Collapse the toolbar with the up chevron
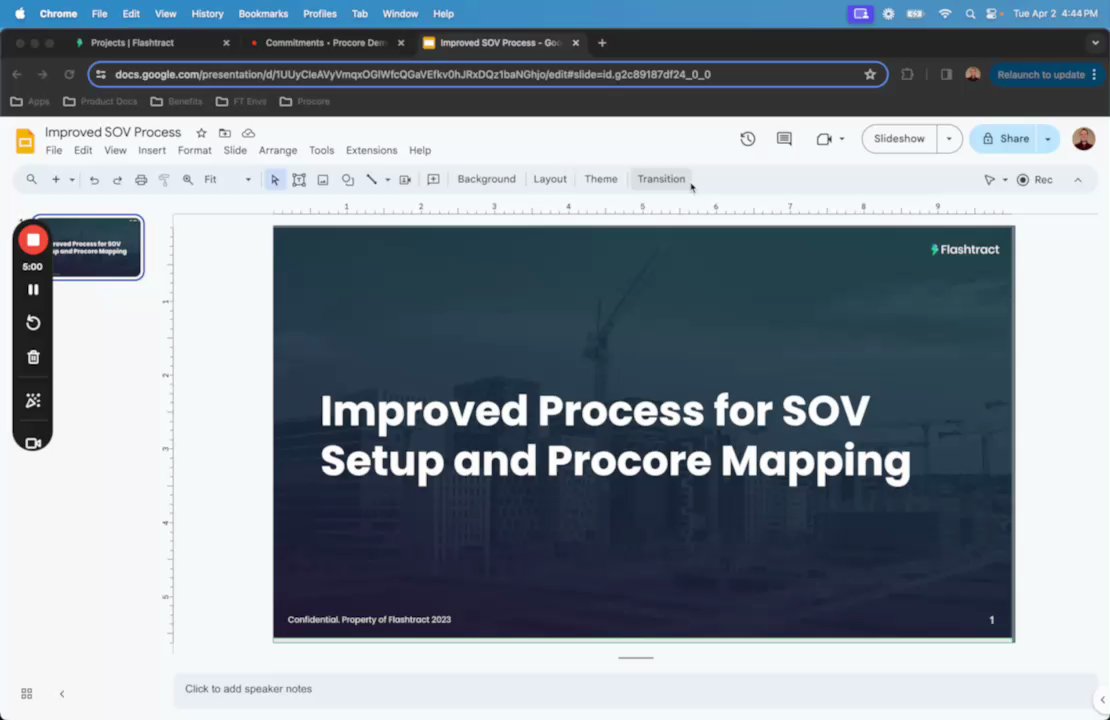1110x720 pixels. coord(1077,180)
